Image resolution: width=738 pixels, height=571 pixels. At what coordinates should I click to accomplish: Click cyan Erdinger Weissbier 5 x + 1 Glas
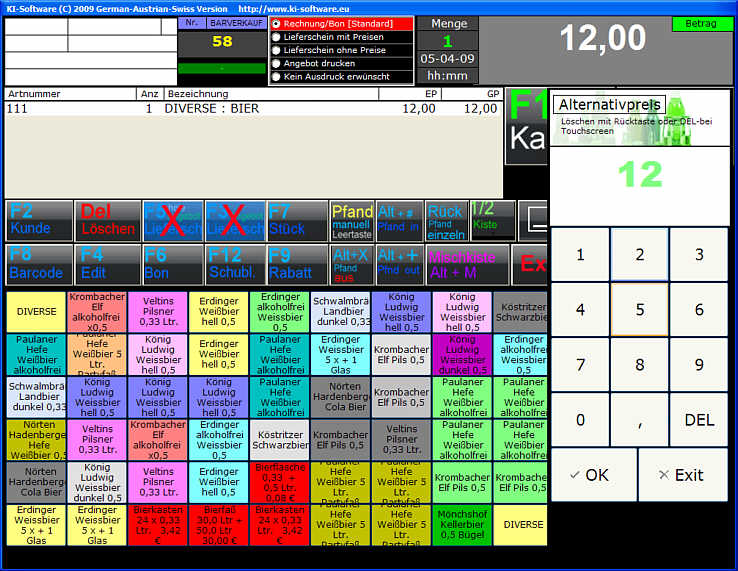(340, 354)
